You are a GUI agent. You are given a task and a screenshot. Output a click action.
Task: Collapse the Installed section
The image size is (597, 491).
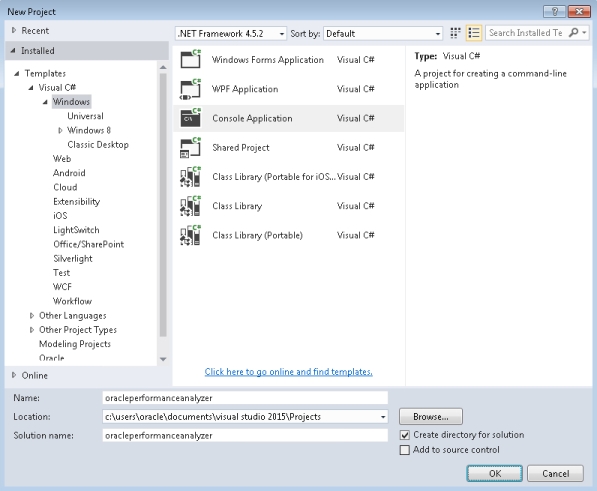pos(13,50)
